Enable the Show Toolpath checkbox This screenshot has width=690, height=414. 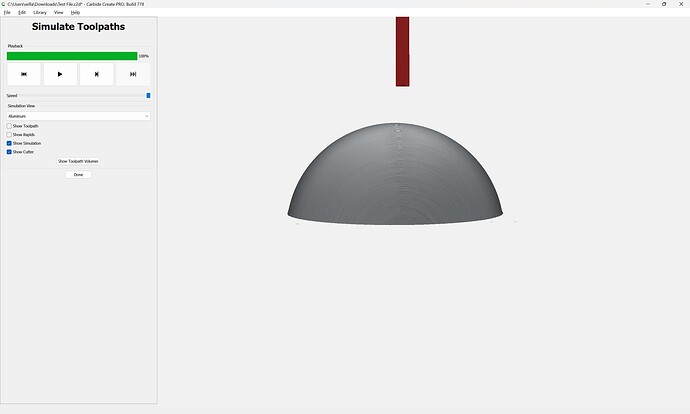point(9,126)
